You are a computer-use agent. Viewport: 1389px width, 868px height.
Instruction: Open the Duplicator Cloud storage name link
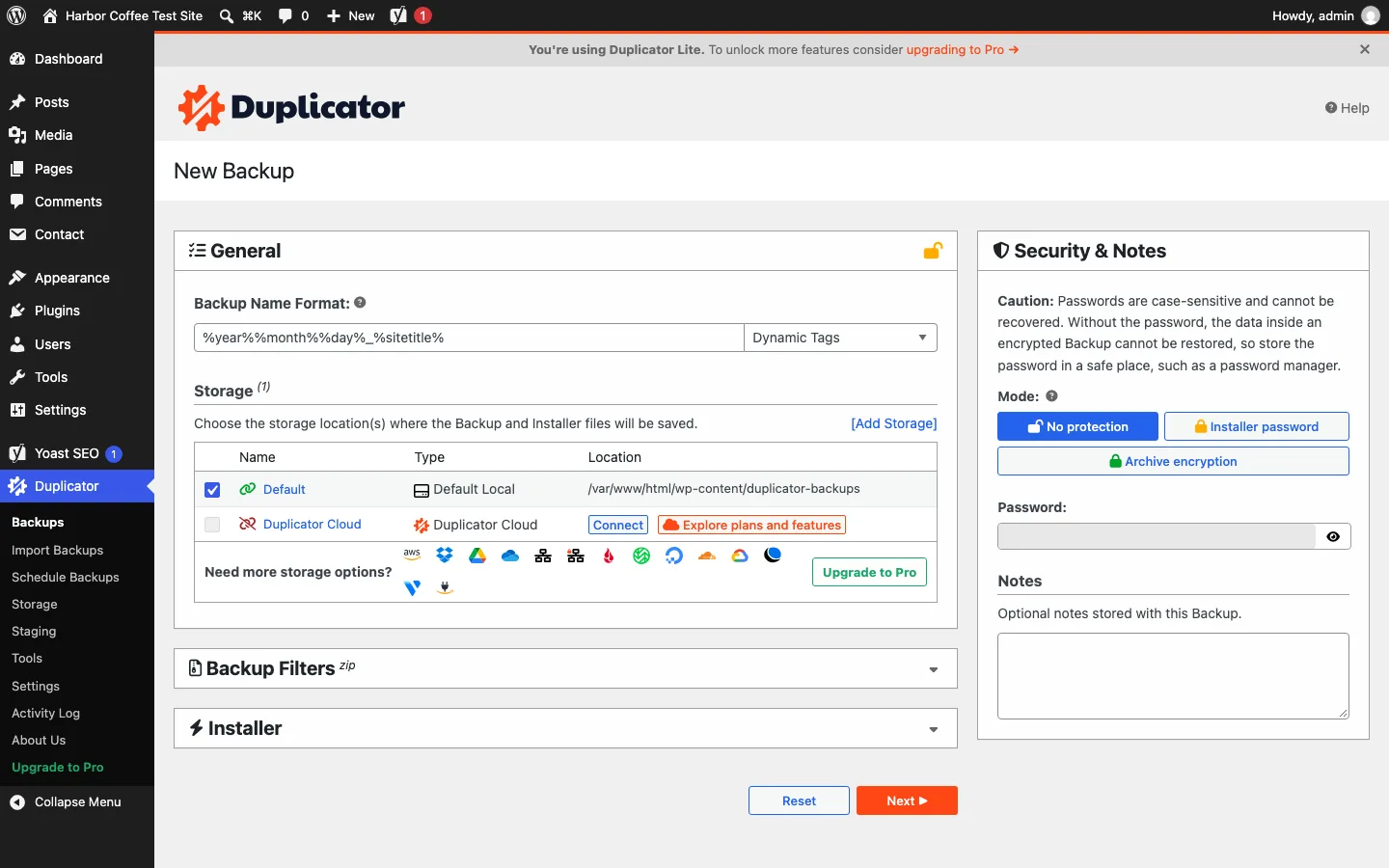pos(312,524)
